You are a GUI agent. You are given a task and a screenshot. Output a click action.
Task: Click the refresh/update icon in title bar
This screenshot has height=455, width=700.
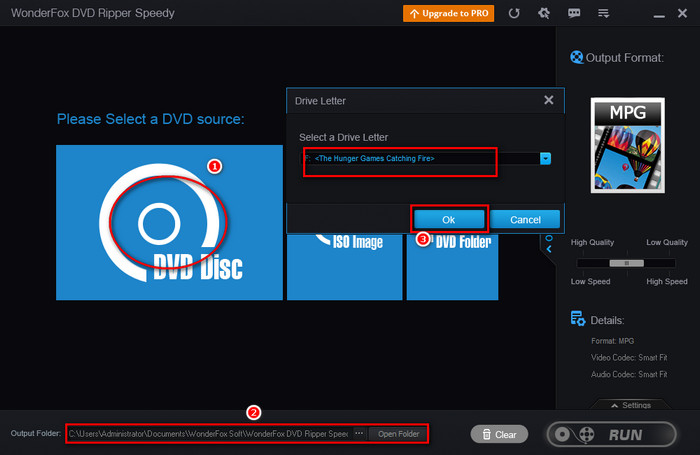[x=514, y=13]
